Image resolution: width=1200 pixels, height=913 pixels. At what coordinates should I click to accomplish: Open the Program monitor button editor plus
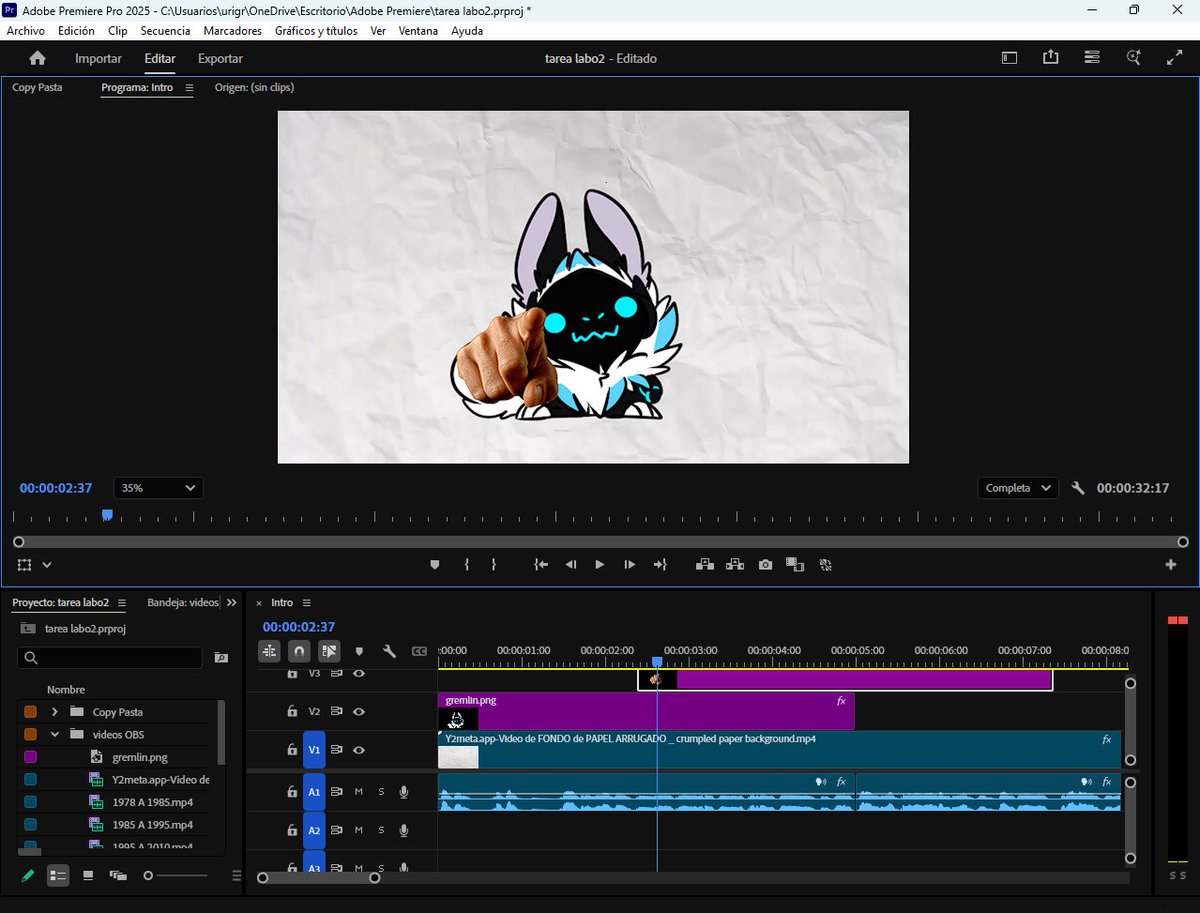(x=1171, y=565)
